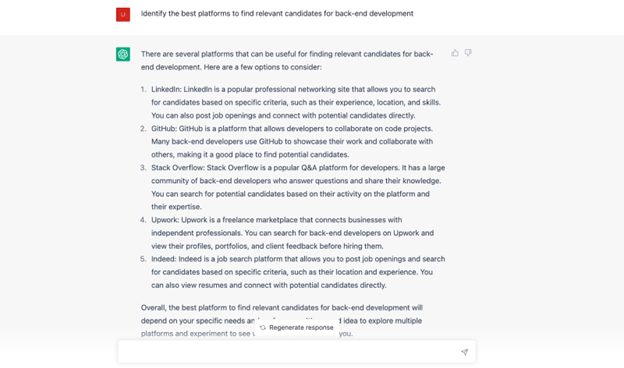This screenshot has height=368, width=624.
Task: Click the GitHub list item text
Action: [292, 142]
